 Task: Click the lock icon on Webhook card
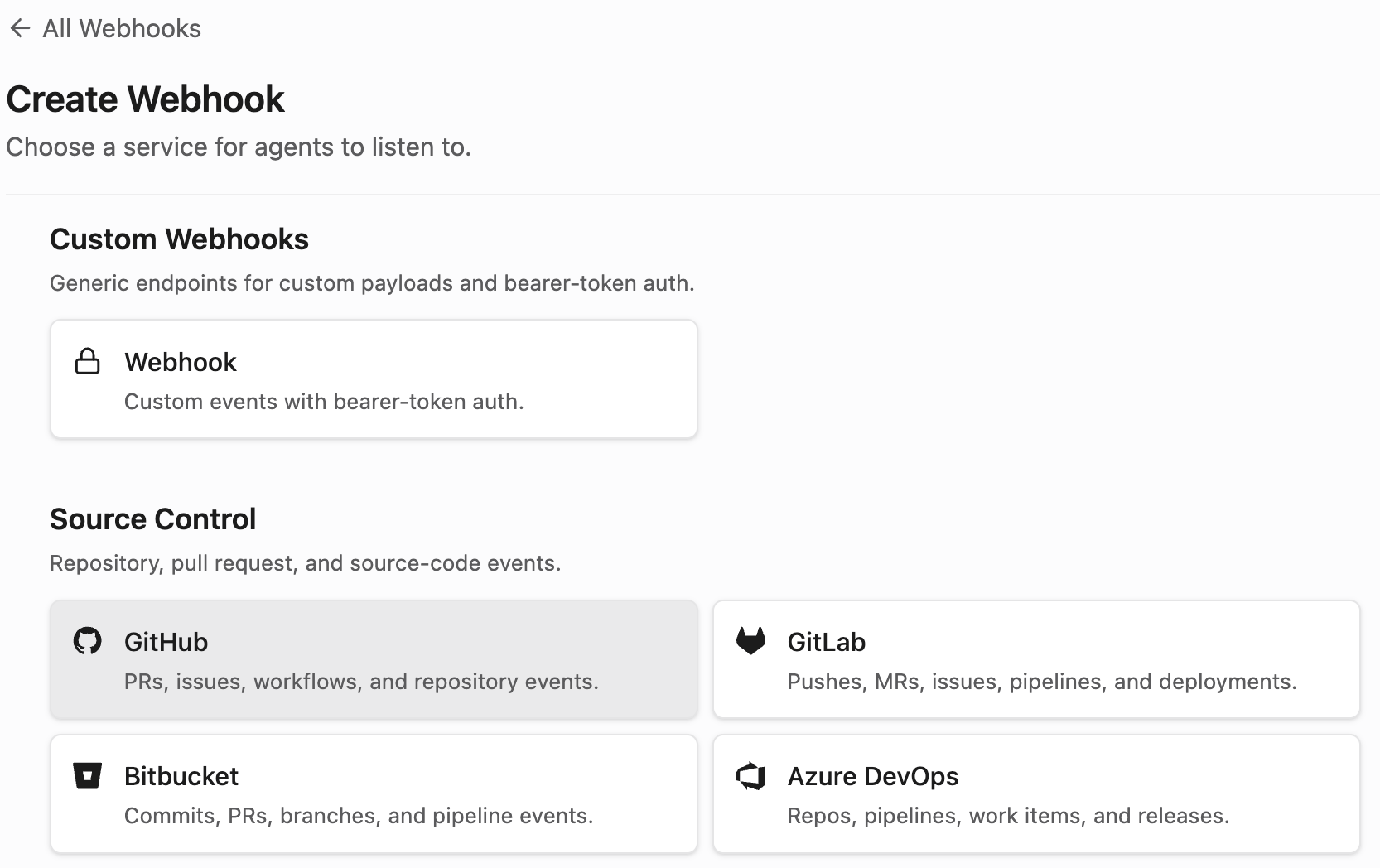point(87,362)
